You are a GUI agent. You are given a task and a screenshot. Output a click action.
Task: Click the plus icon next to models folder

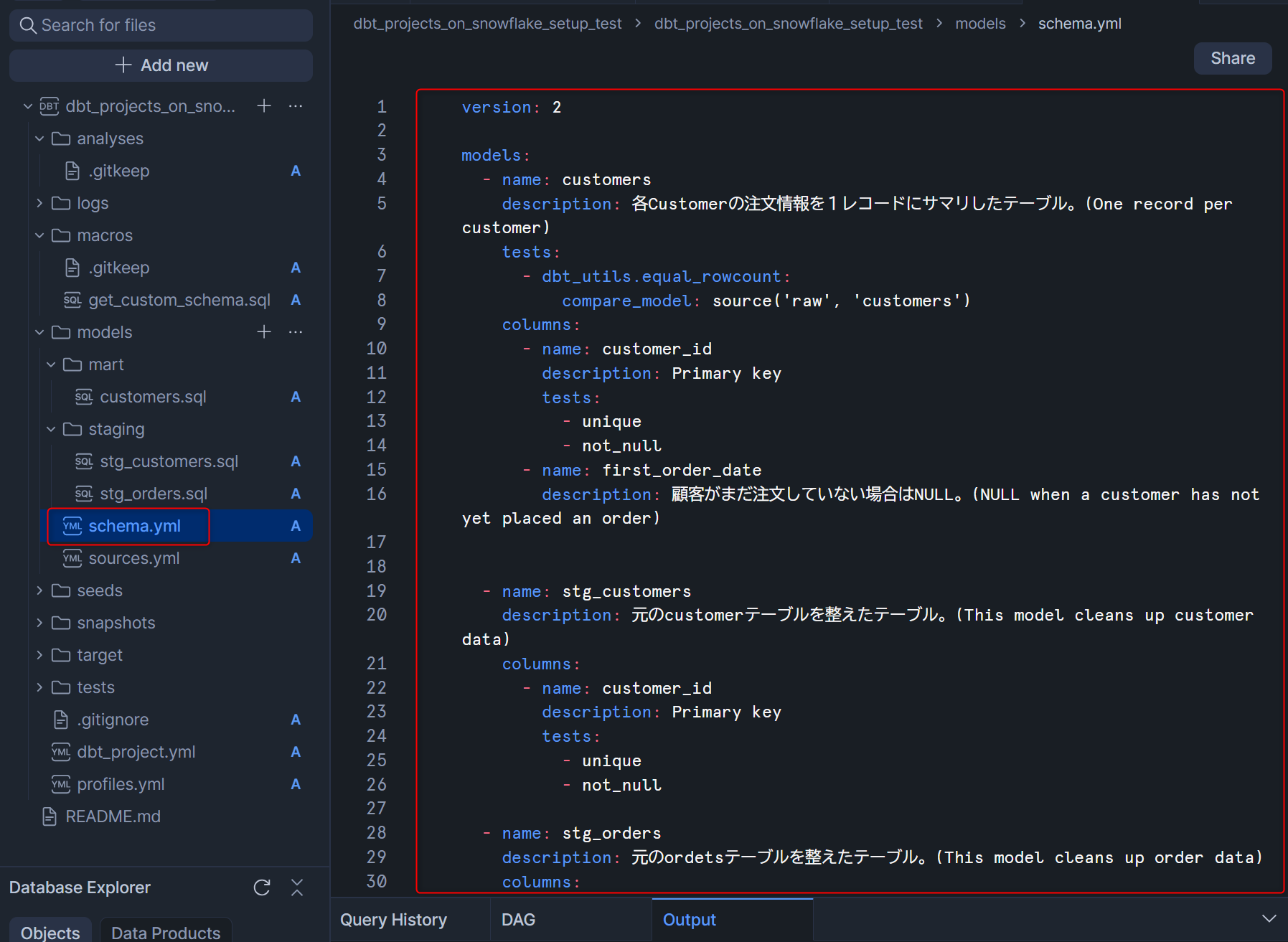(264, 332)
